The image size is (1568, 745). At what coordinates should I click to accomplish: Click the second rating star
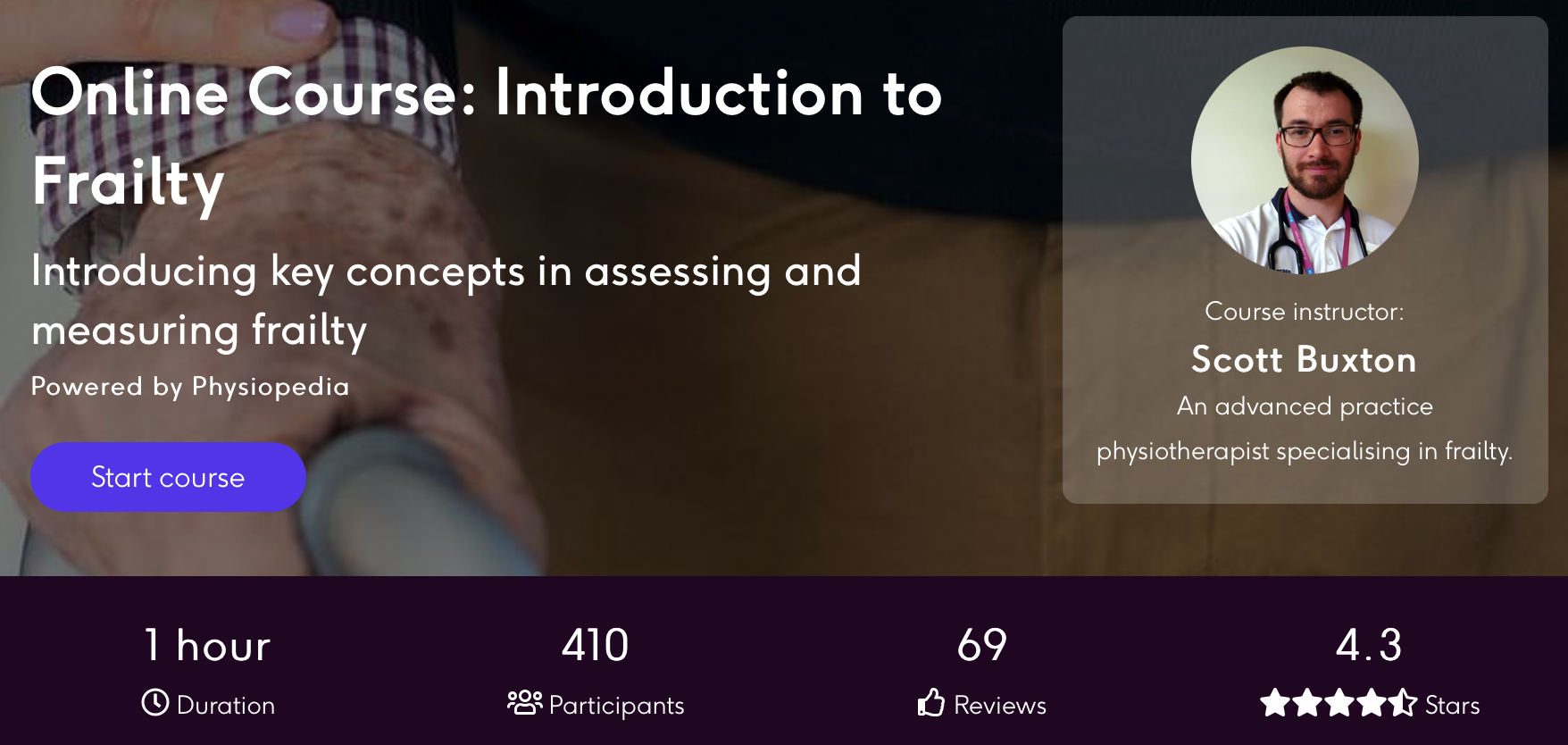[x=1306, y=703]
